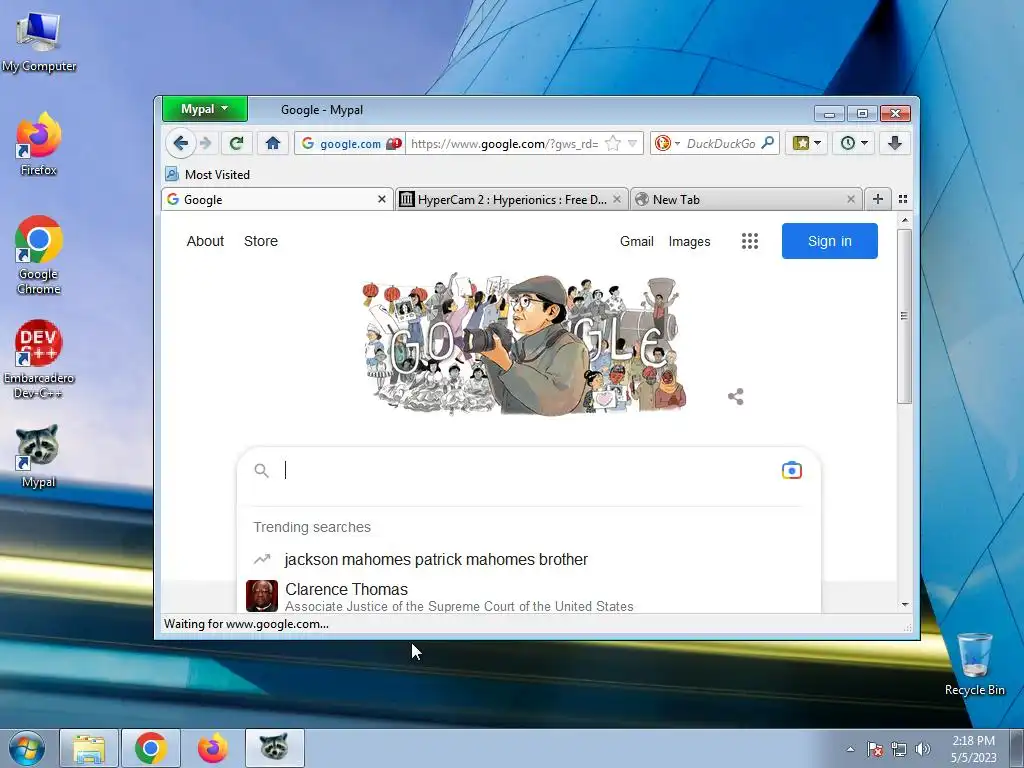Click the vertical scrollbar thumb
The height and width of the screenshot is (768, 1024).
pos(904,316)
